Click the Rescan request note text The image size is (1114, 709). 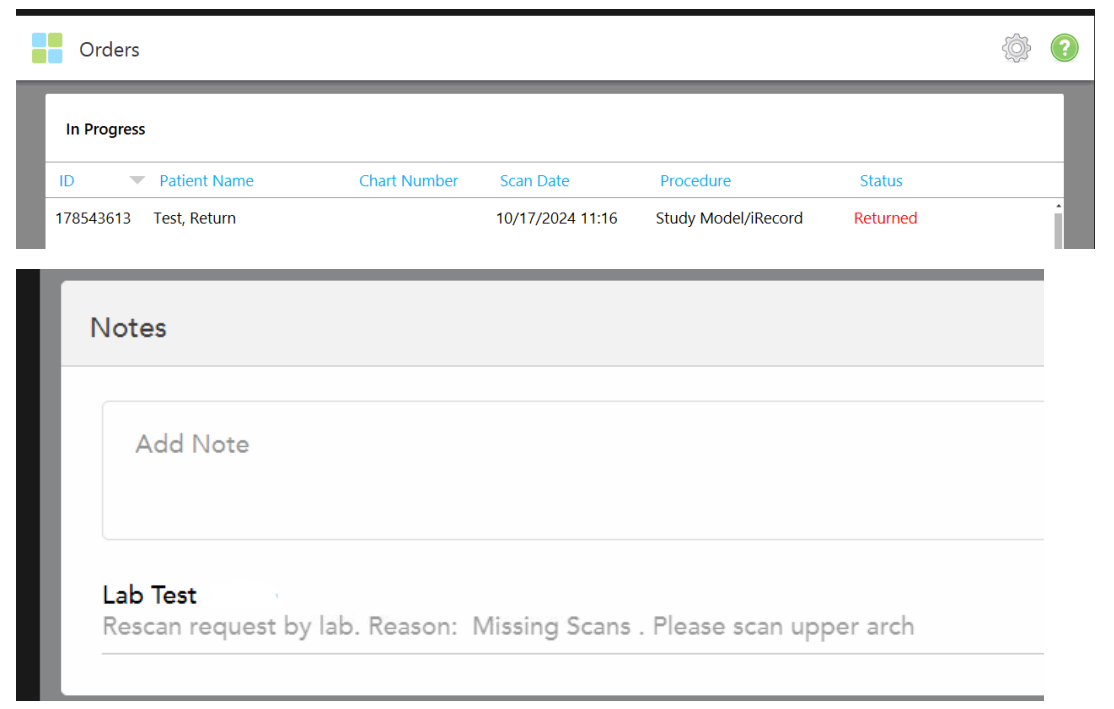pos(508,627)
